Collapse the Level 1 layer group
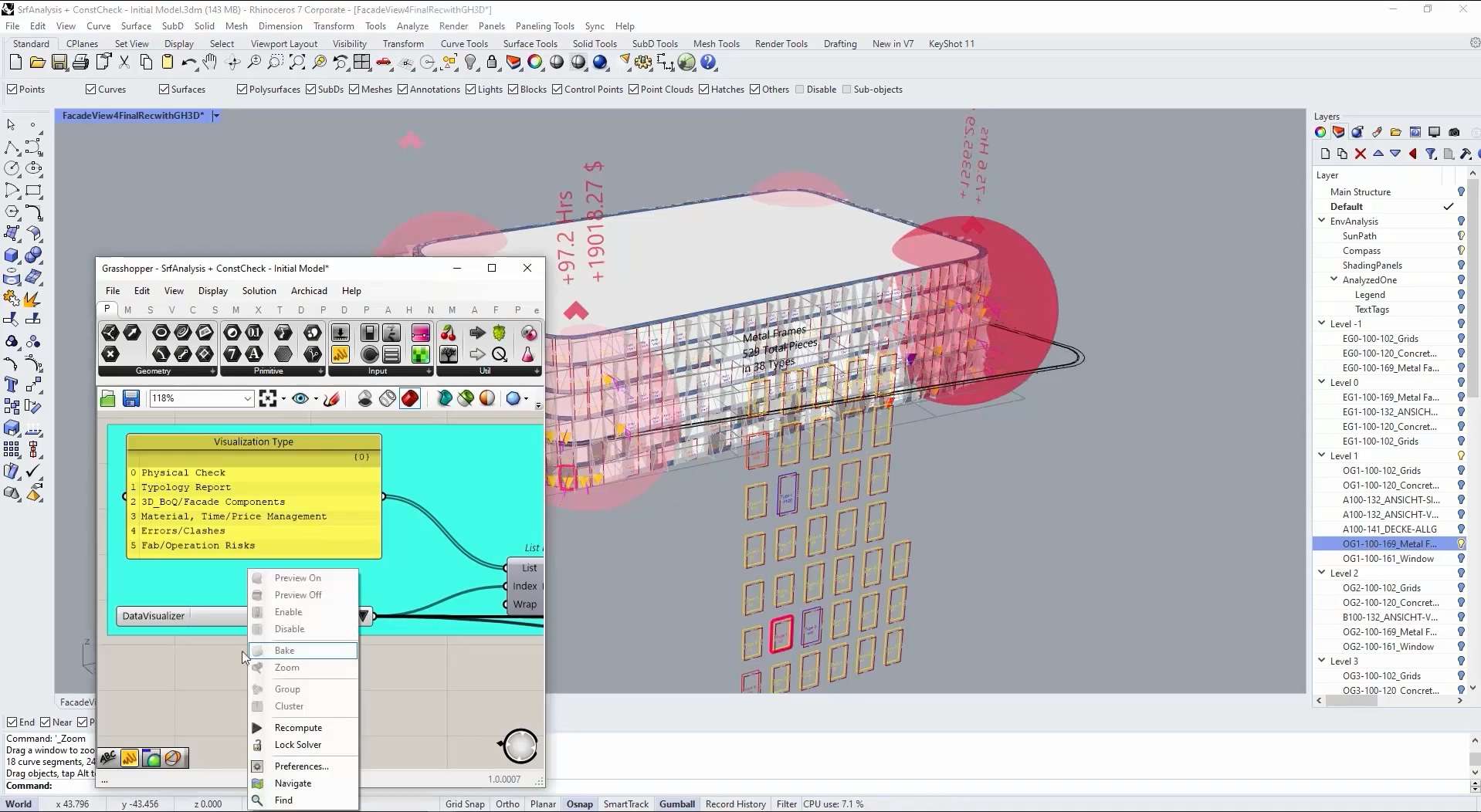 tap(1322, 455)
